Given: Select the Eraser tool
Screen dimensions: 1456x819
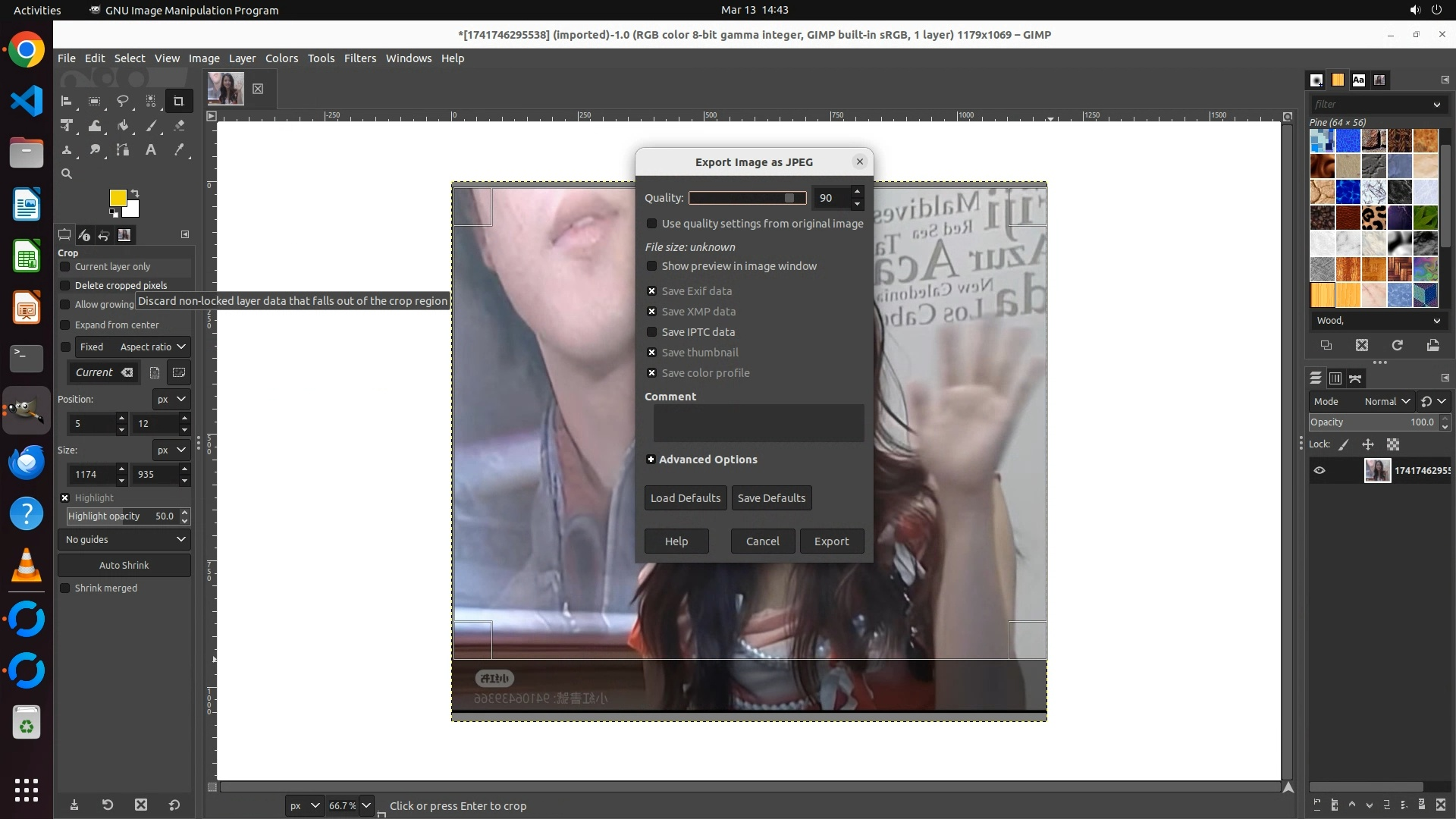Looking at the screenshot, I should tap(179, 126).
